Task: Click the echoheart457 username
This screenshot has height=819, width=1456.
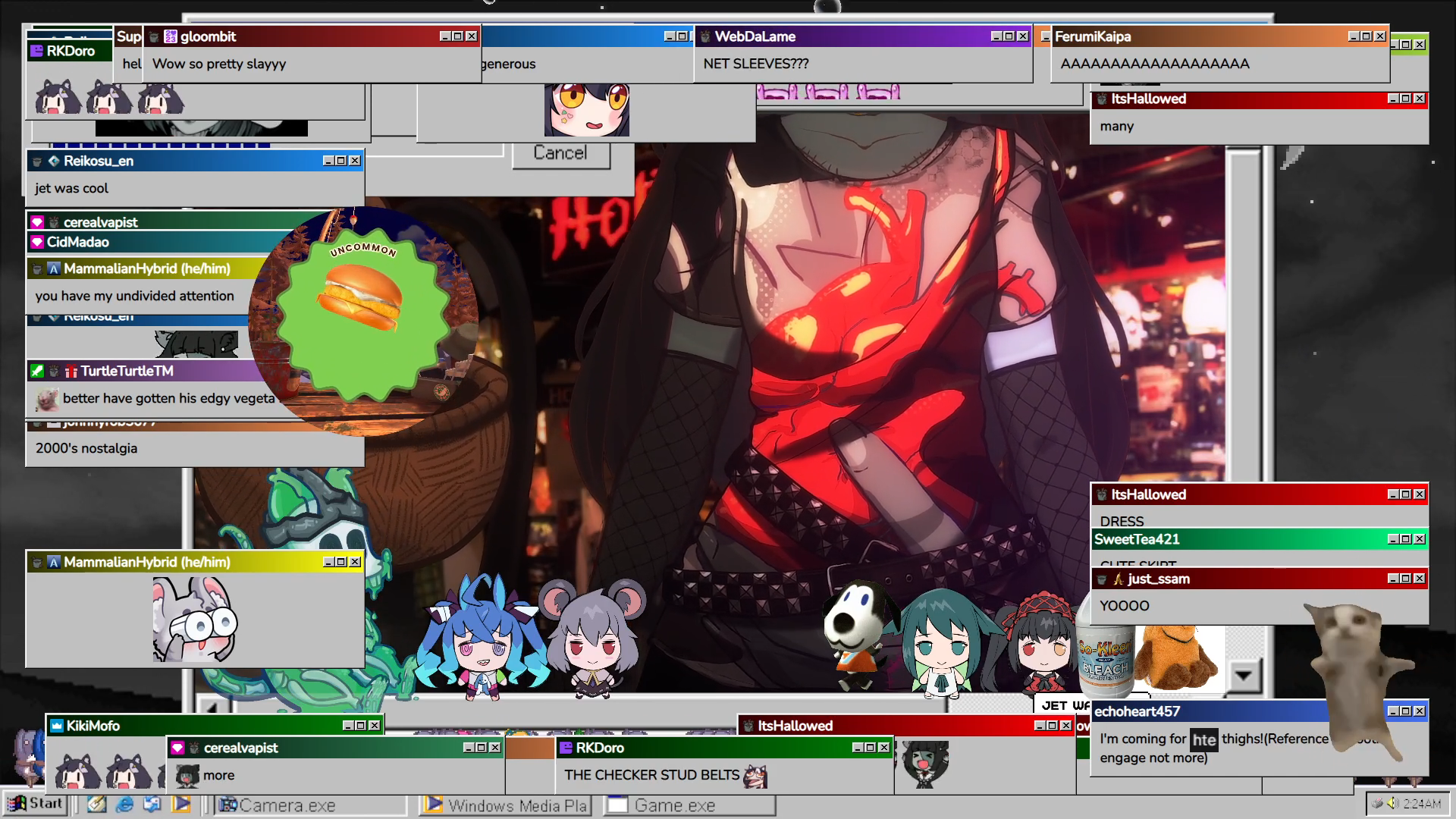Action: 1137,711
